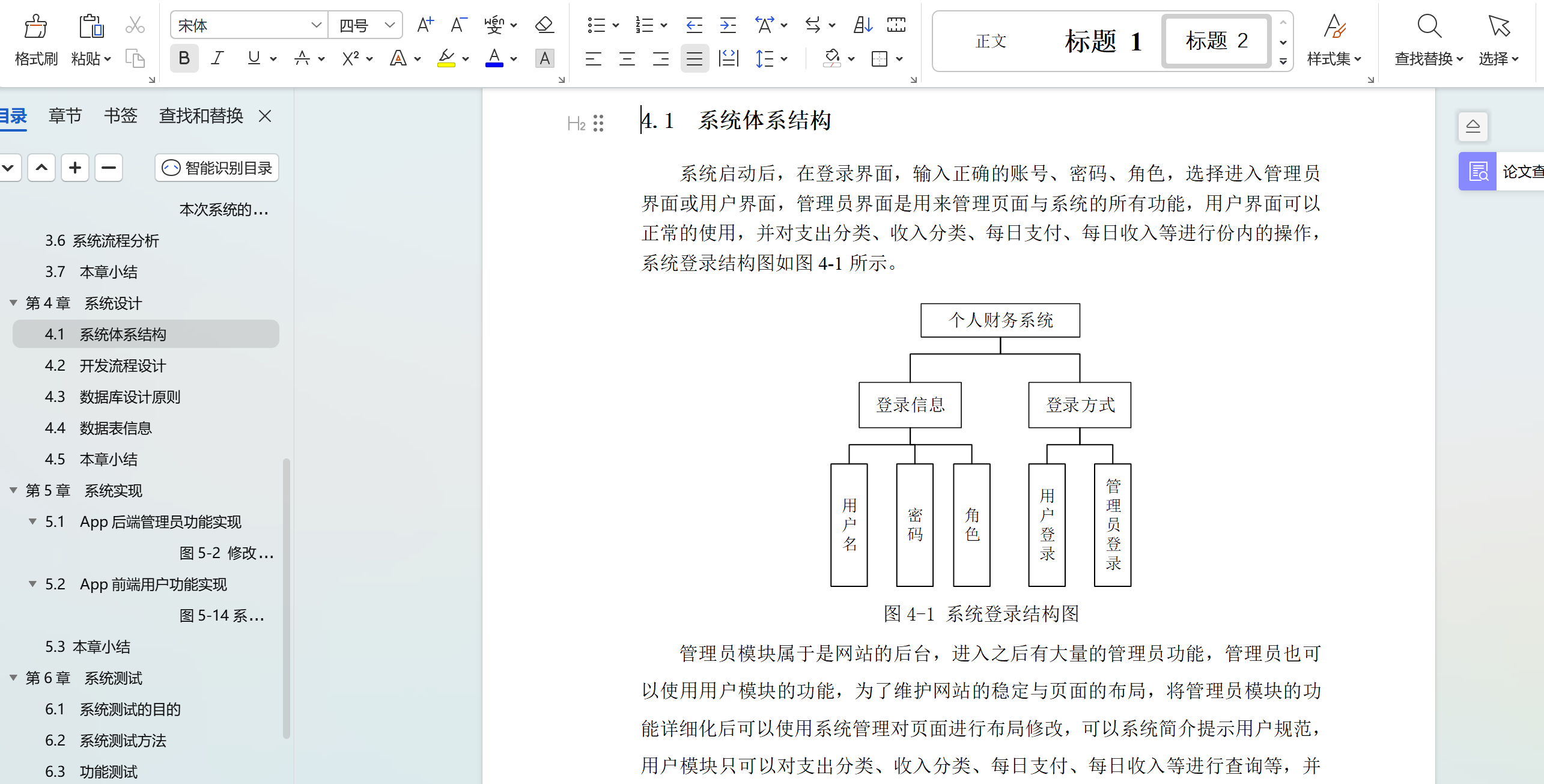Image resolution: width=1544 pixels, height=784 pixels.
Task: Click the Paste (粘贴) clipboard icon
Action: 91,27
